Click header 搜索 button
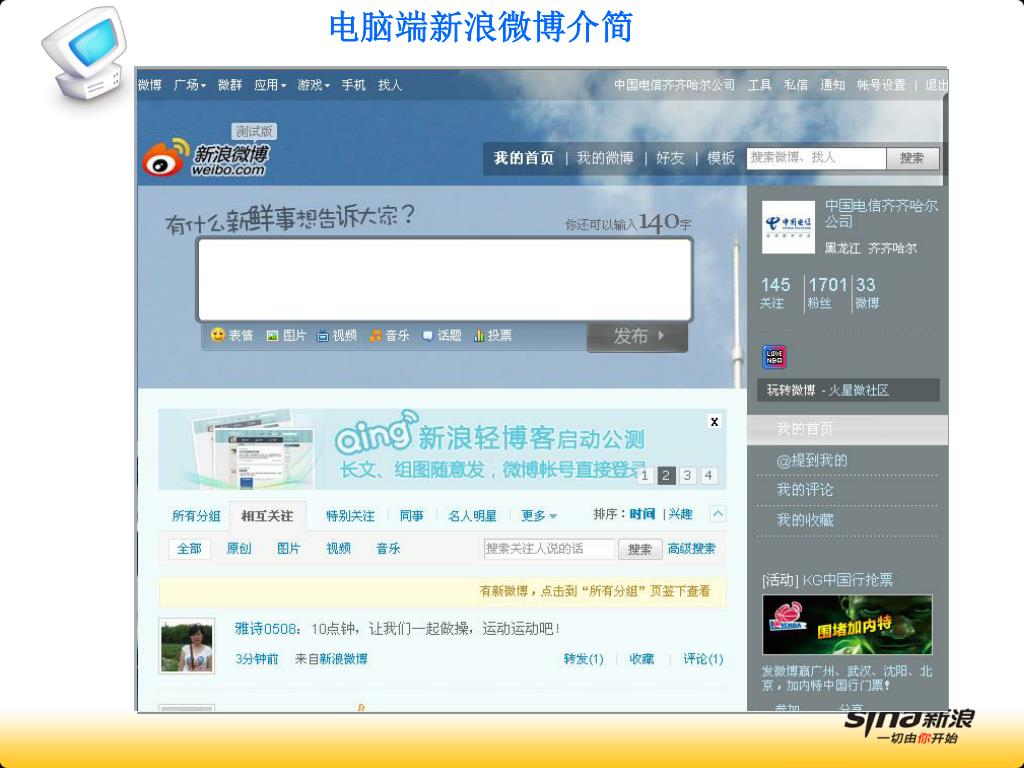 [x=912, y=158]
